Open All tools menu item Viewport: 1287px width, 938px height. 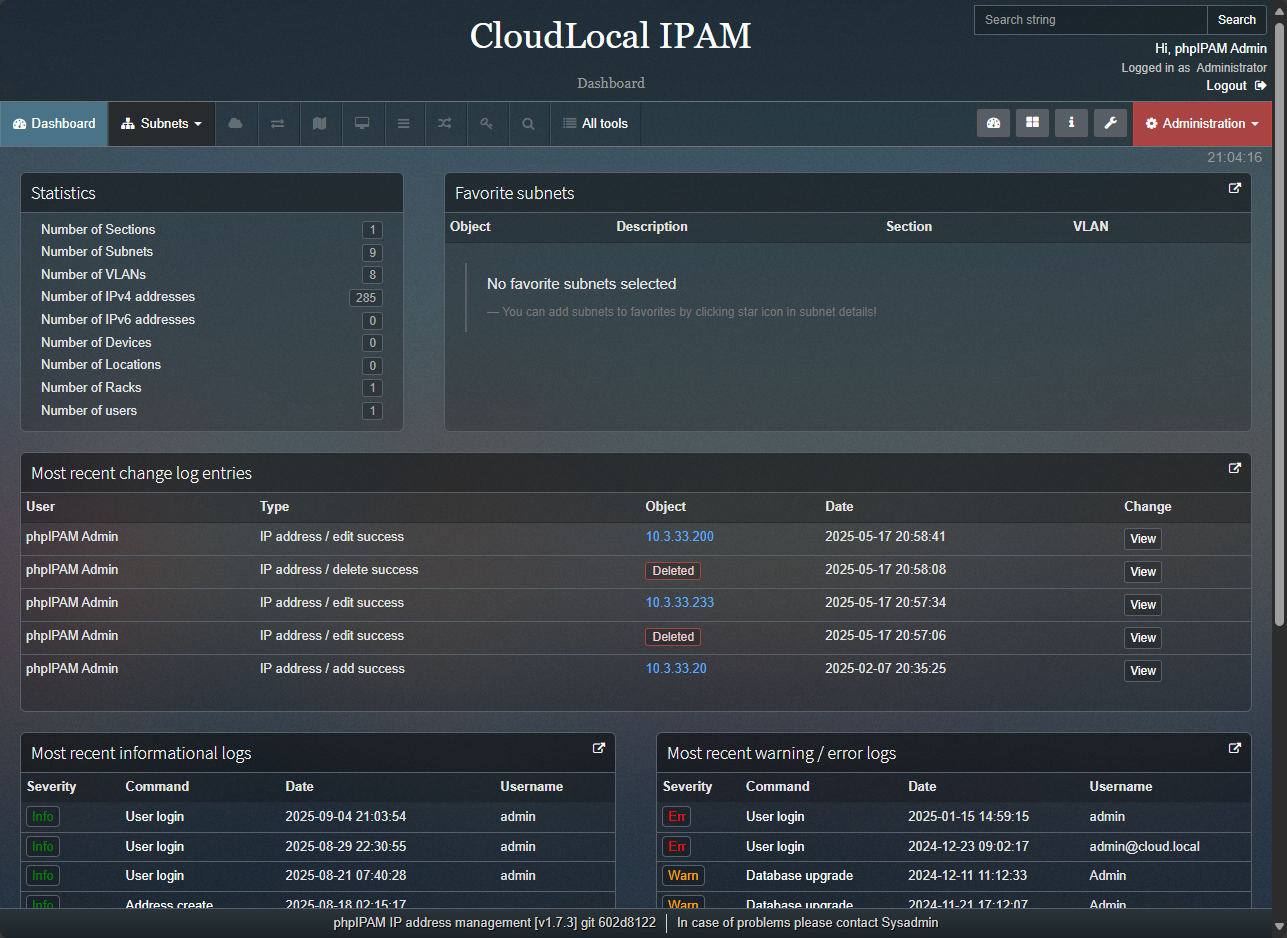coord(596,123)
